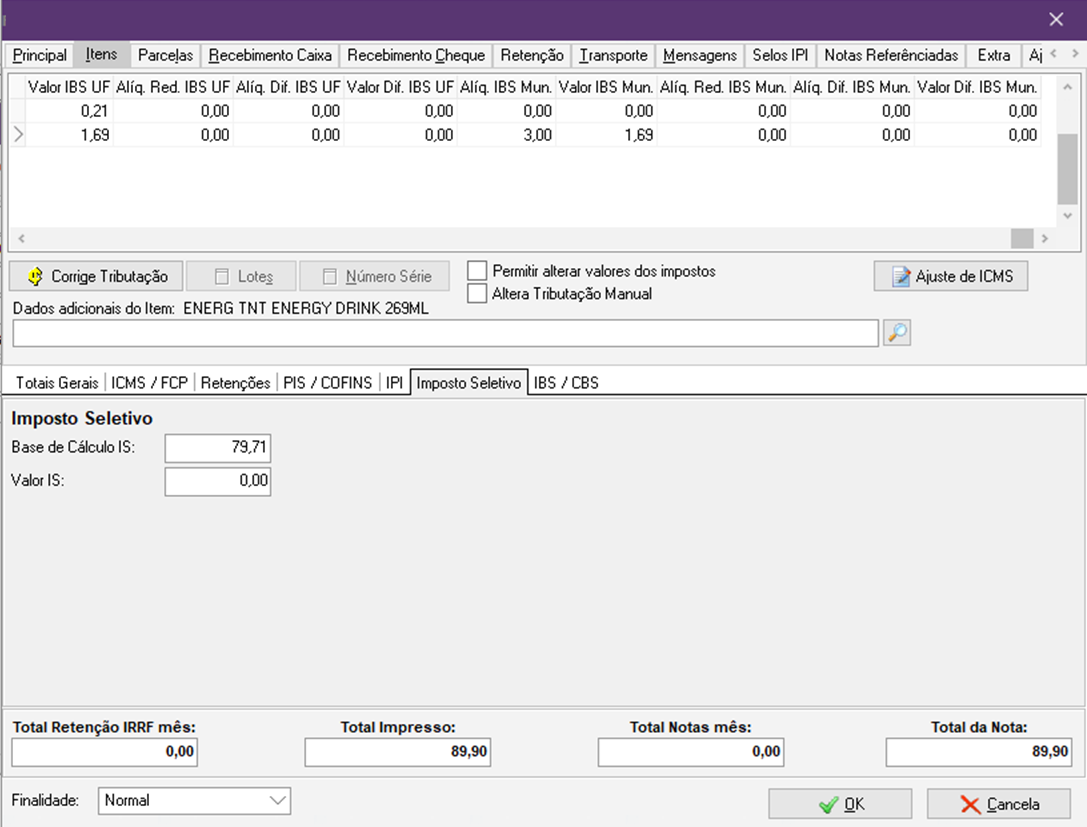
Task: Click grid vertical scrollbar up arrow
Action: point(1068,87)
